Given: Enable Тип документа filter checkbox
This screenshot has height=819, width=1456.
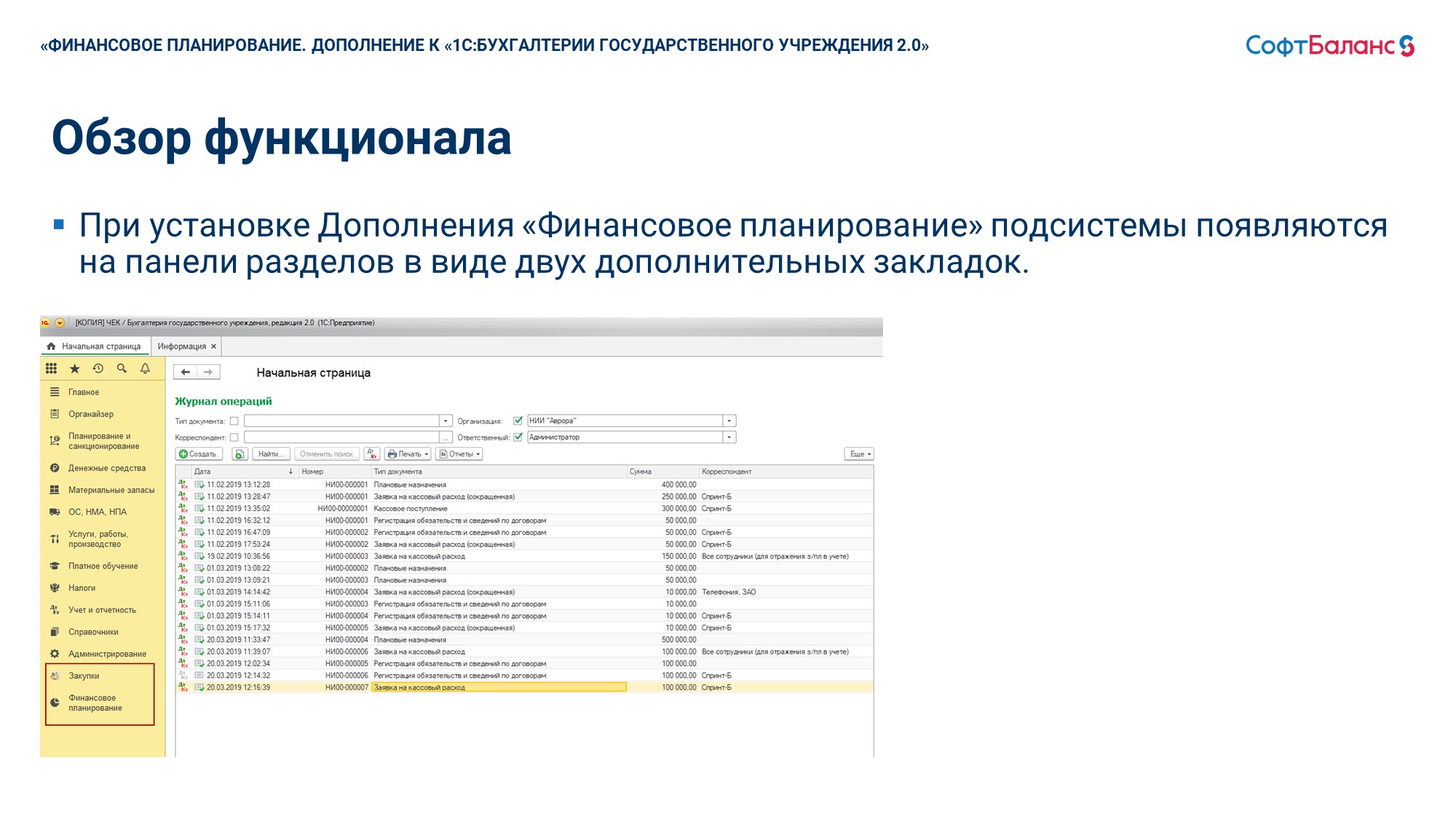Looking at the screenshot, I should click(234, 421).
